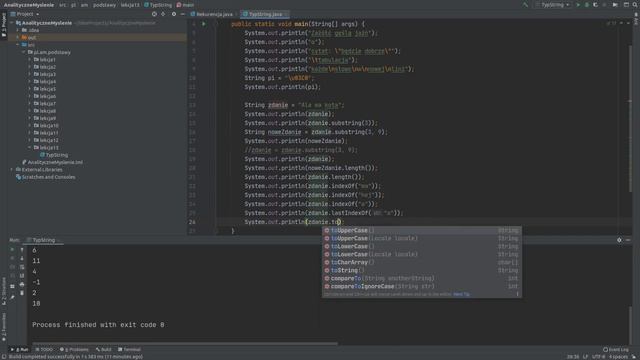Screen dimensions: 640x360
Task: Open popup more options dots
Action: click(x=517, y=294)
